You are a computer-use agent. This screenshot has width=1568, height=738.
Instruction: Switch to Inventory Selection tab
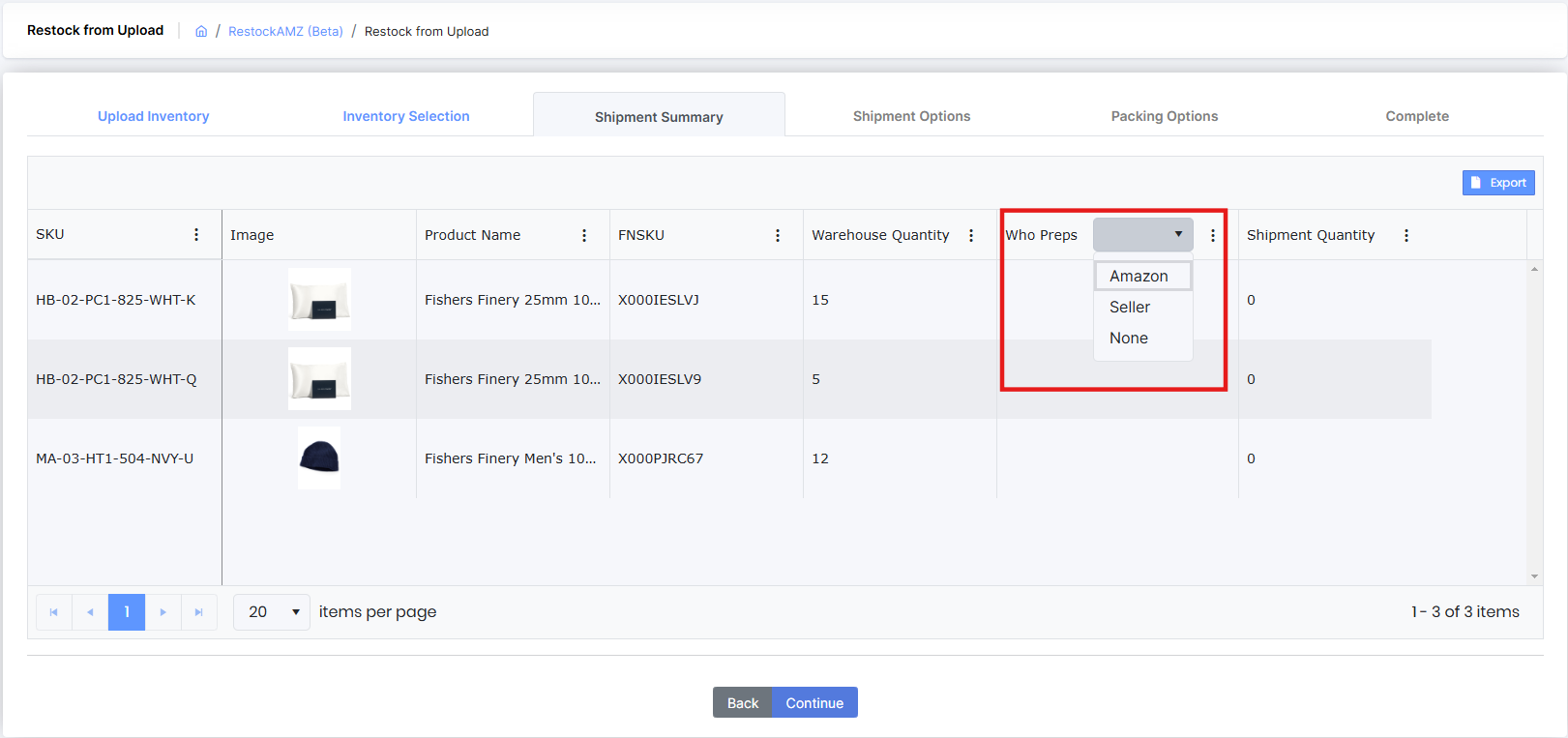point(406,116)
